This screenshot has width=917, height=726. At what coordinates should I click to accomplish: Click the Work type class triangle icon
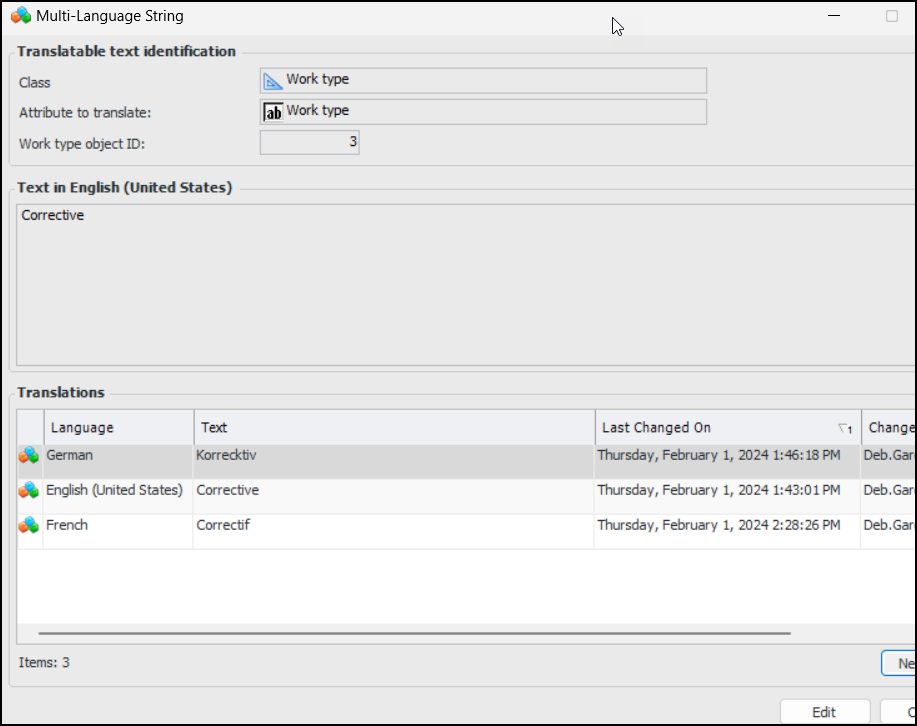[273, 81]
